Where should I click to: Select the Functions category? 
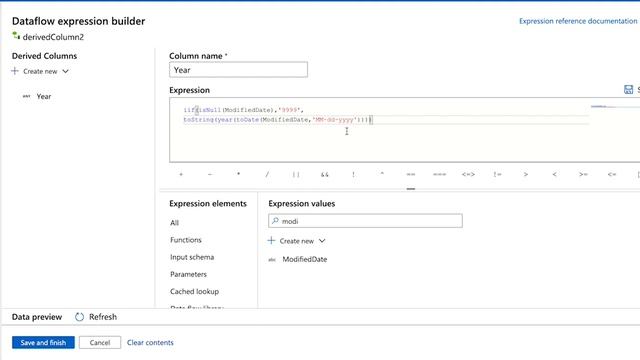point(186,240)
